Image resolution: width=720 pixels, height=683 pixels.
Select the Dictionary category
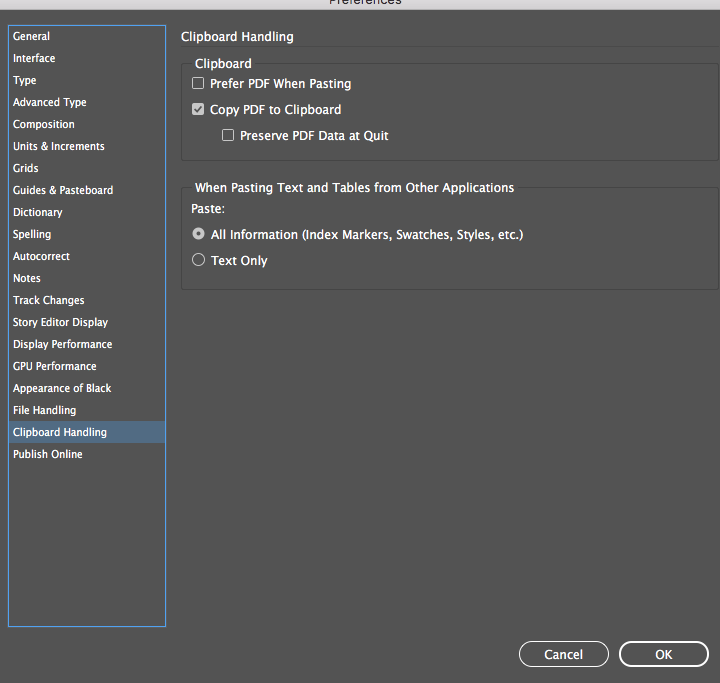click(x=38, y=212)
